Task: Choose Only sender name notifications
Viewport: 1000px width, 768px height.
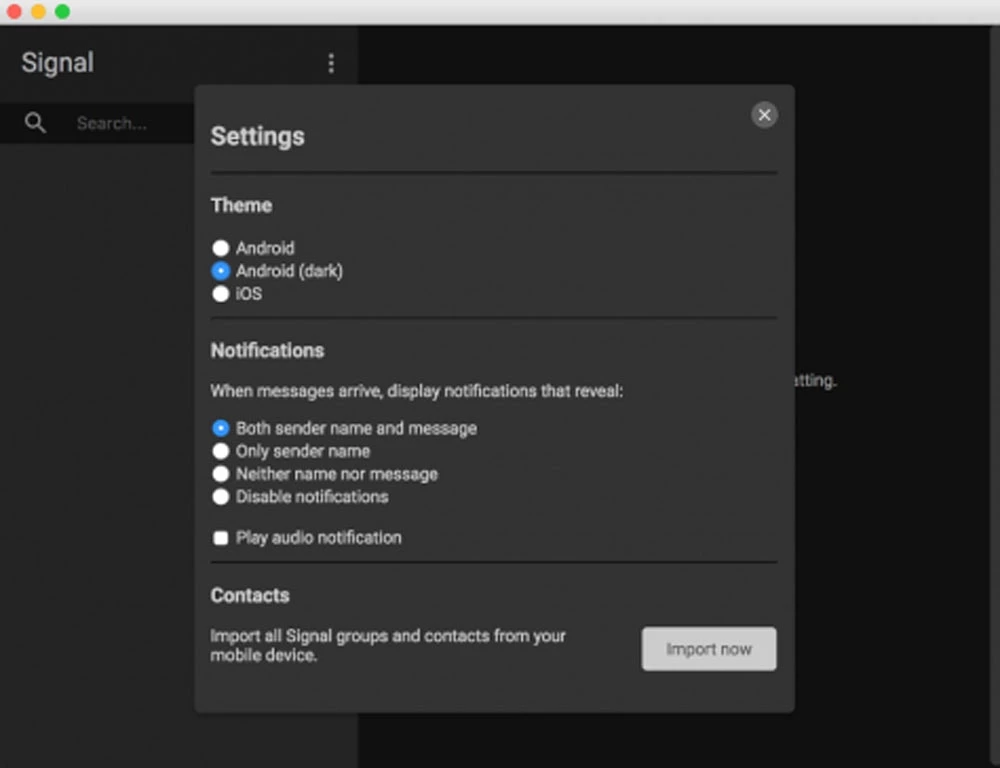Action: [x=221, y=451]
